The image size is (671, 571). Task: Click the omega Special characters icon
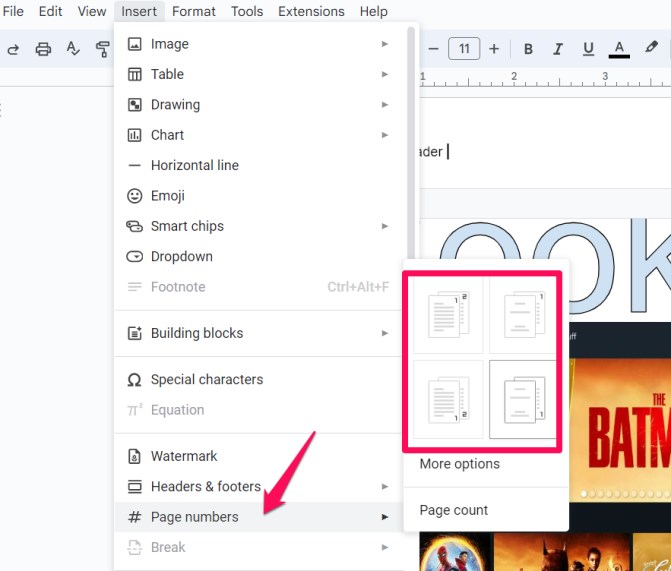click(x=134, y=380)
